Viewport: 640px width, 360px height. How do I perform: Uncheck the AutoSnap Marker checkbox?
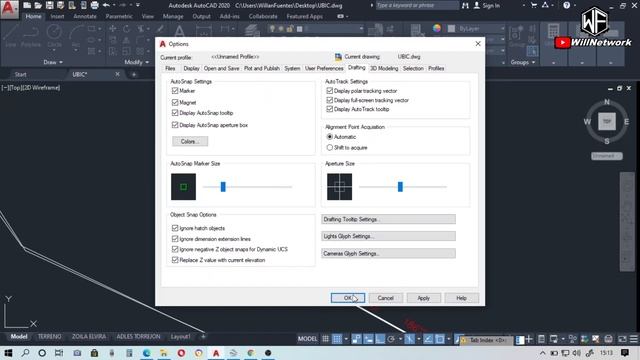(175, 91)
